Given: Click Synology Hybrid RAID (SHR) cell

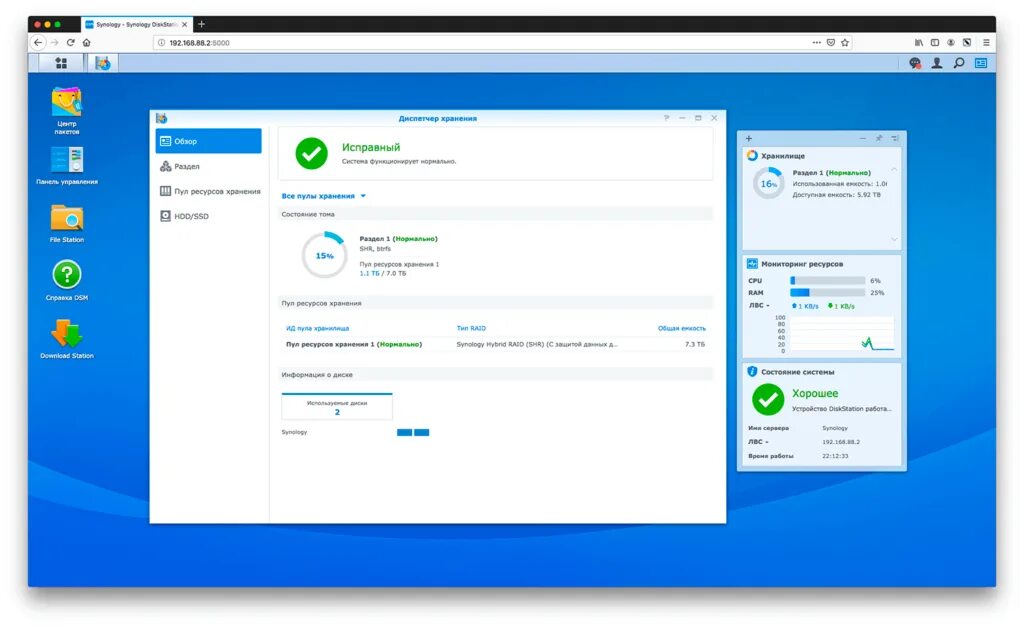Looking at the screenshot, I should point(537,344).
